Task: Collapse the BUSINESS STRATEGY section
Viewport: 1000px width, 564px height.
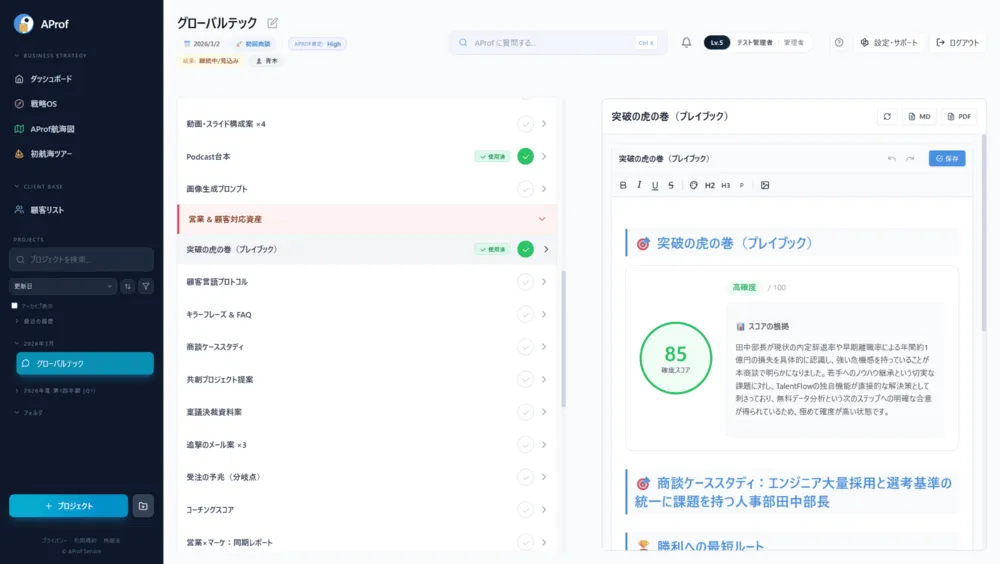Action: 51,56
